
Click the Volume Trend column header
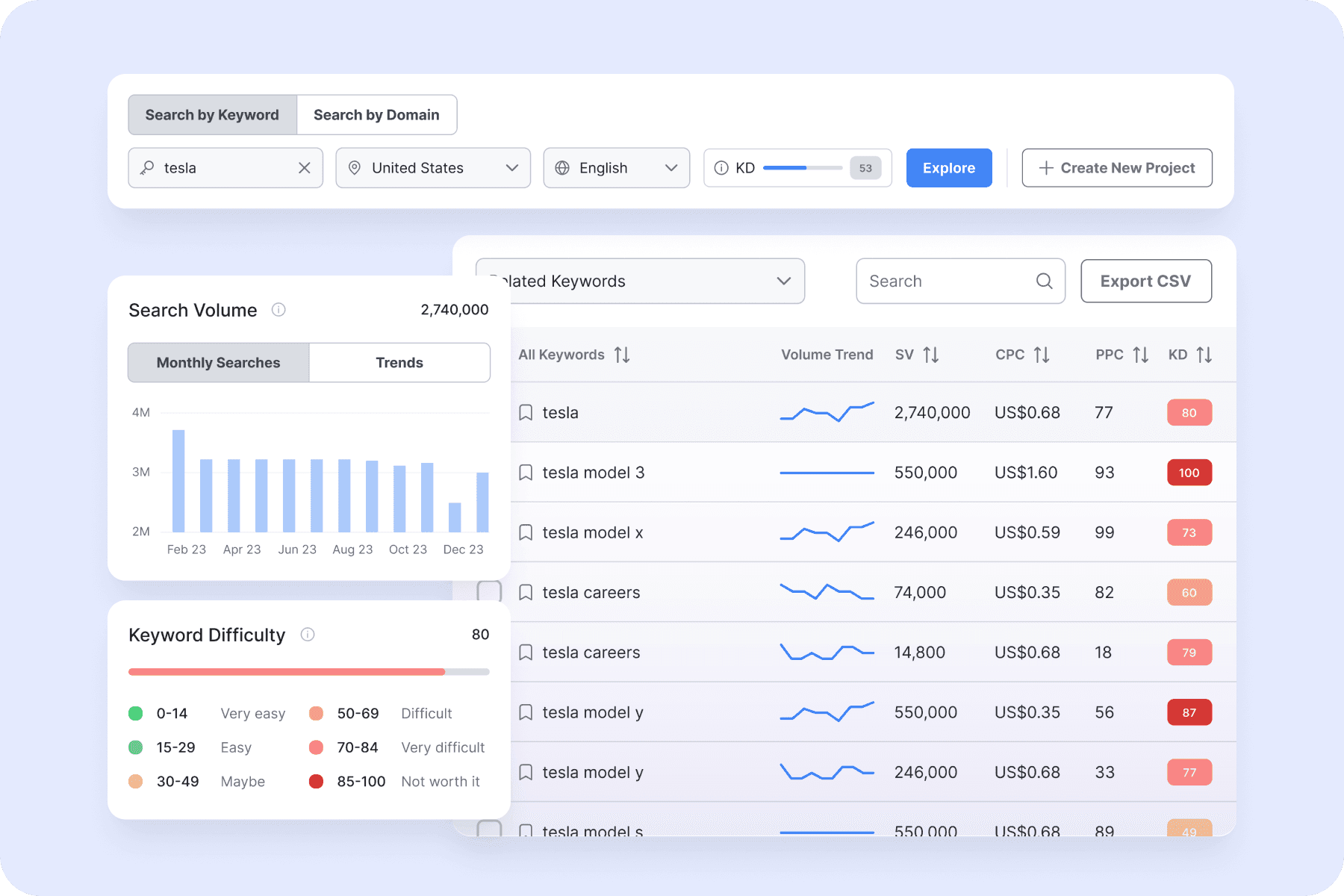[827, 355]
